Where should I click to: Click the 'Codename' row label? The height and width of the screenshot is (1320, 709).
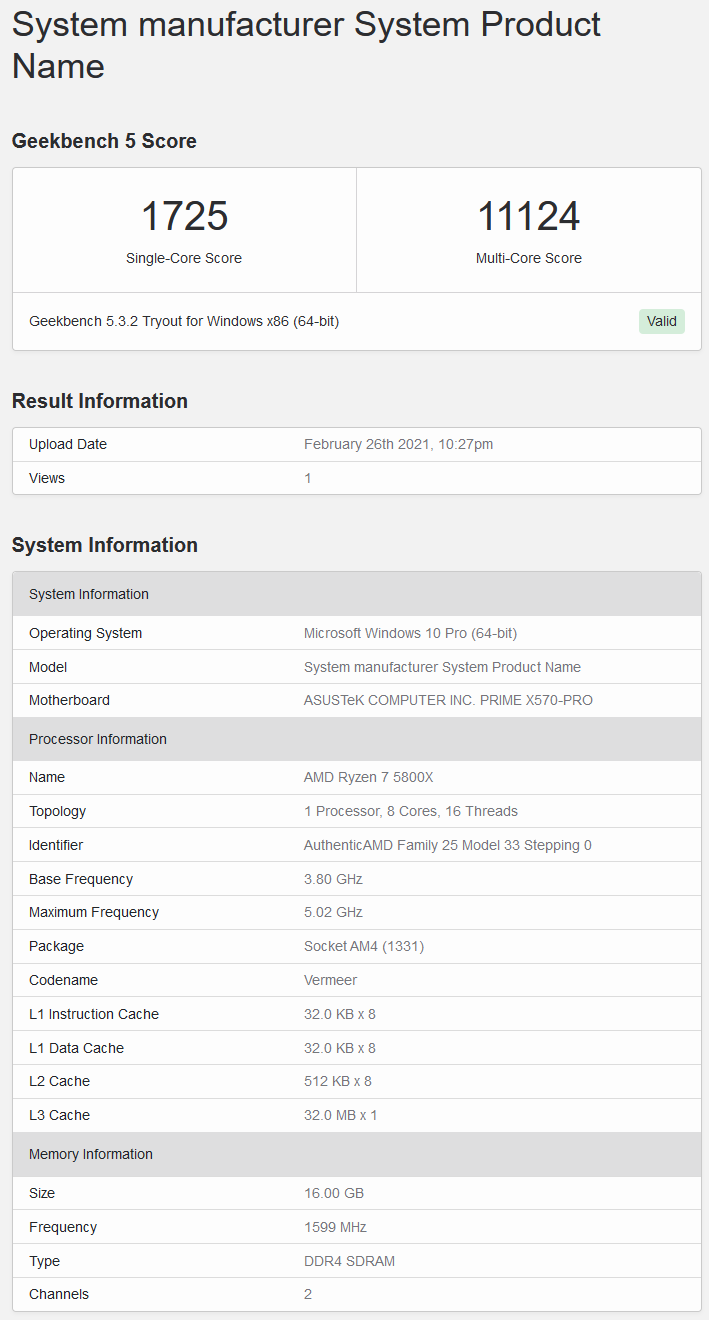pyautogui.click(x=64, y=980)
